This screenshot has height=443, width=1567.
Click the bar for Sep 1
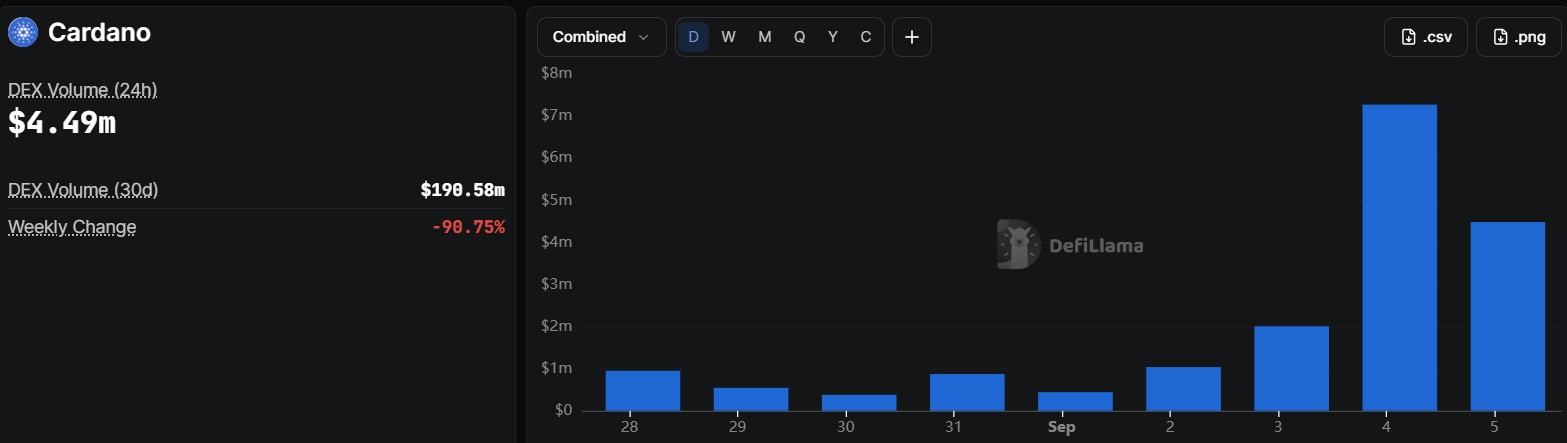click(1075, 401)
